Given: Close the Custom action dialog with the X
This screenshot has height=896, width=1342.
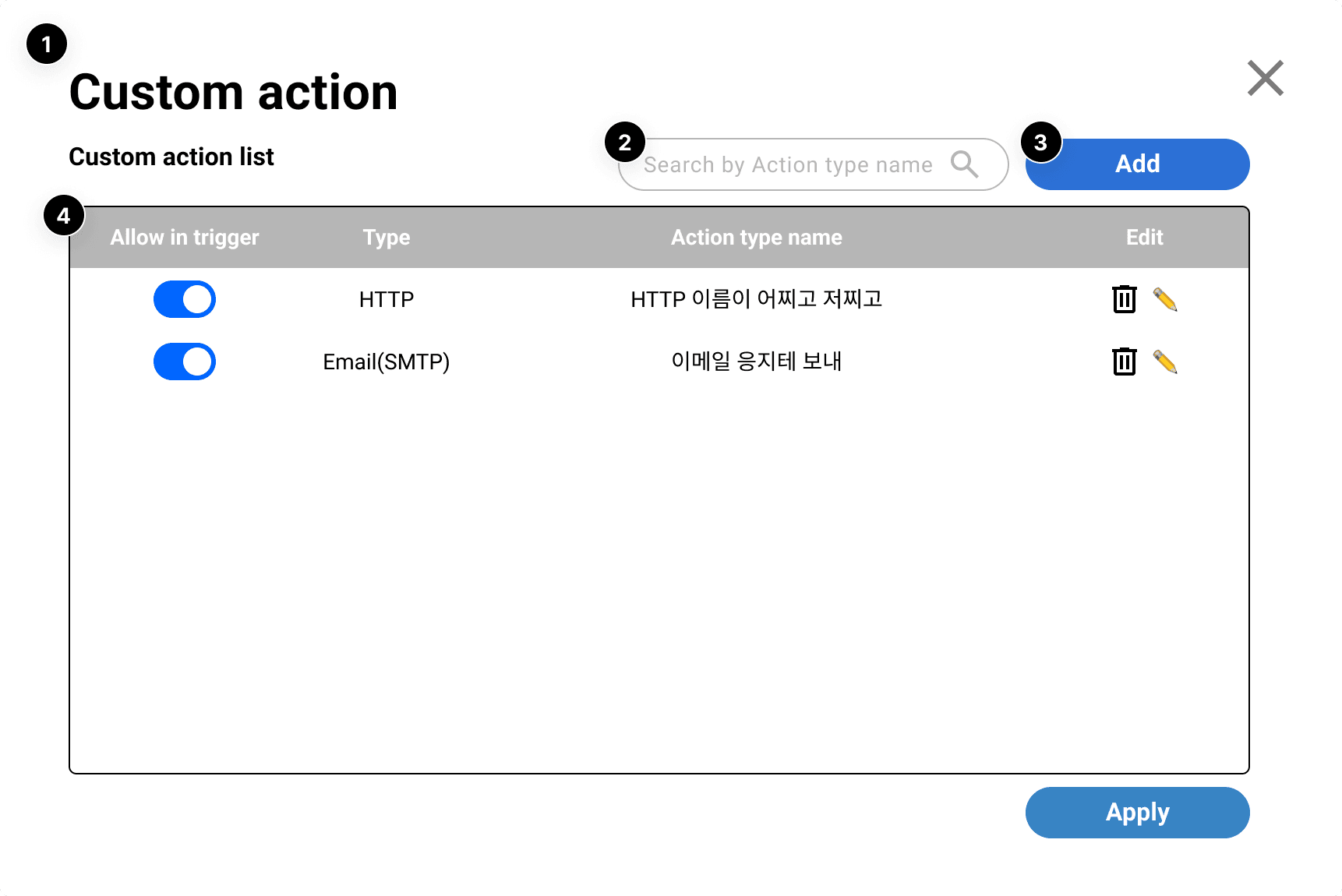Looking at the screenshot, I should (x=1265, y=79).
